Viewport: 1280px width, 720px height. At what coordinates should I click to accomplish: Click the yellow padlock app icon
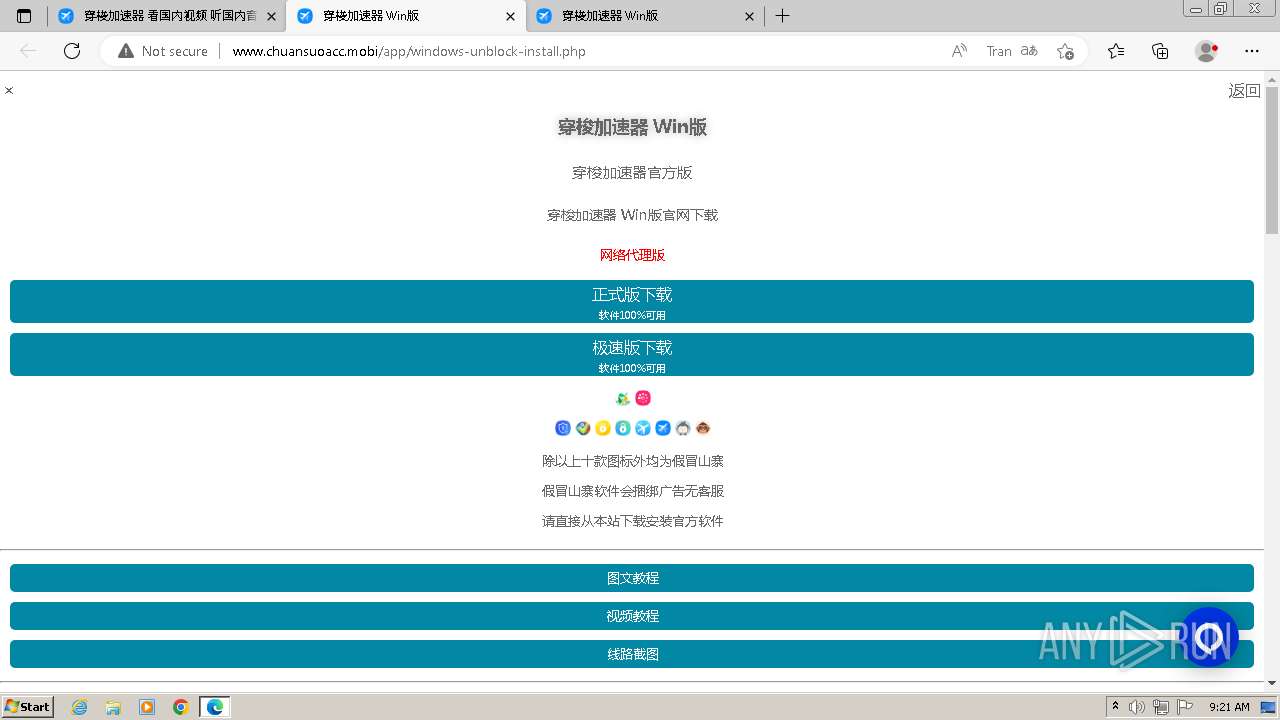[603, 428]
